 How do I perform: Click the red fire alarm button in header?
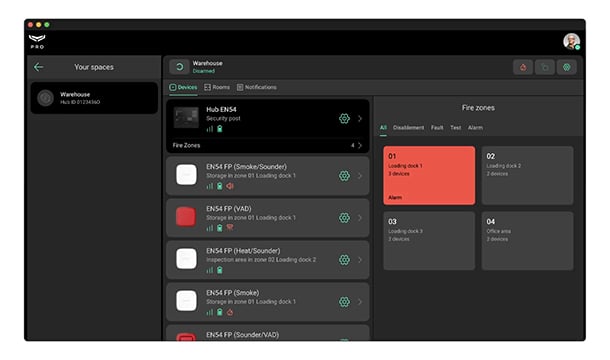click(x=523, y=67)
